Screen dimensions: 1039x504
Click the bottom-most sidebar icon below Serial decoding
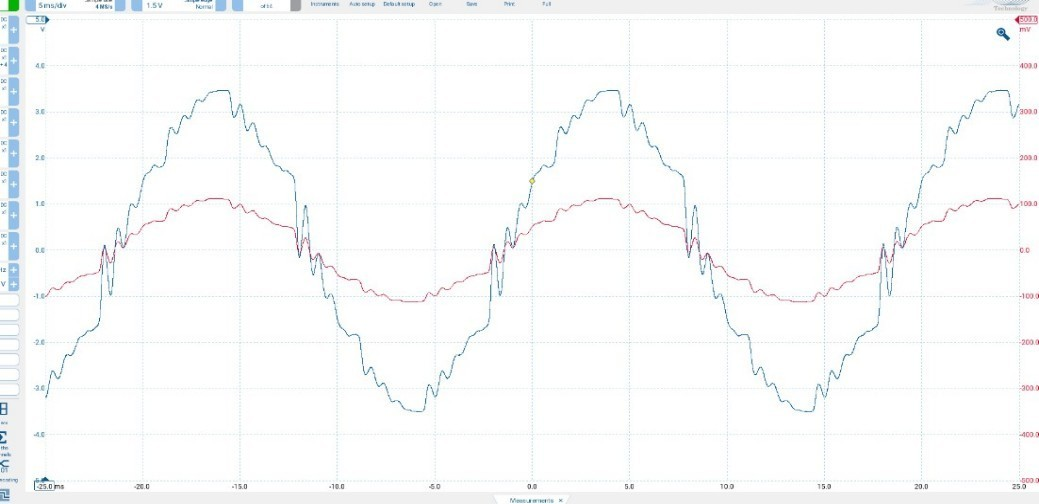(5, 495)
